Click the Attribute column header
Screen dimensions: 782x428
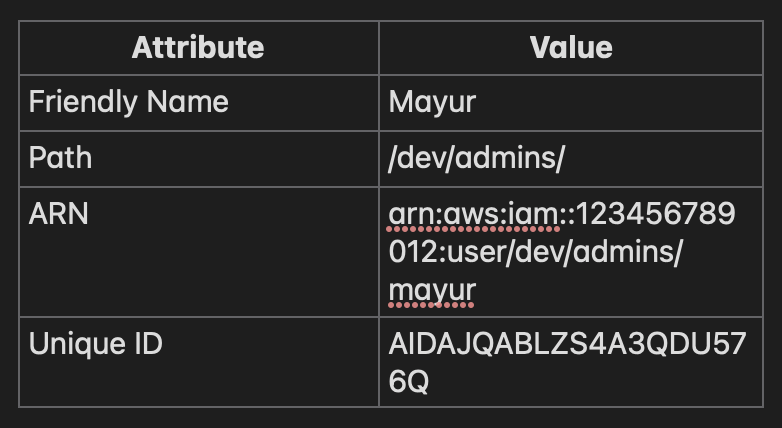[x=198, y=47]
